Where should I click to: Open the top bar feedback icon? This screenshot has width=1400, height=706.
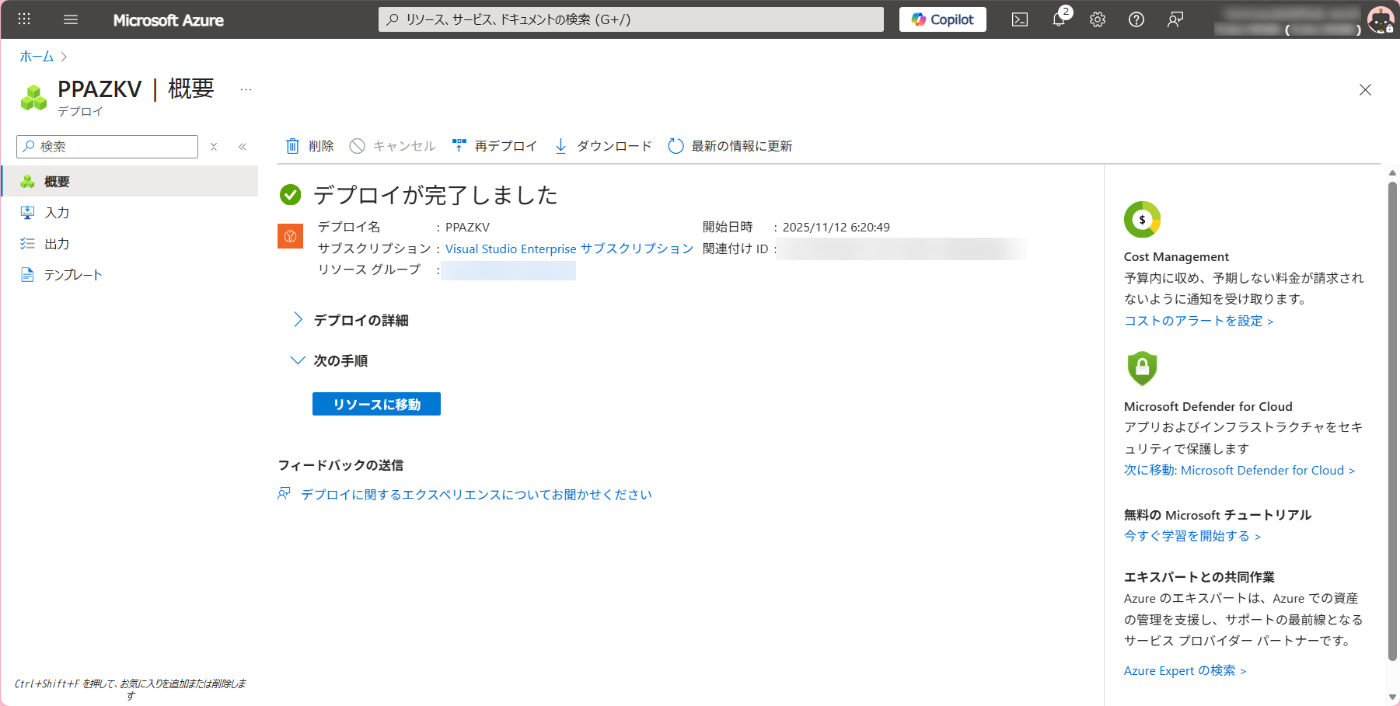(1175, 19)
